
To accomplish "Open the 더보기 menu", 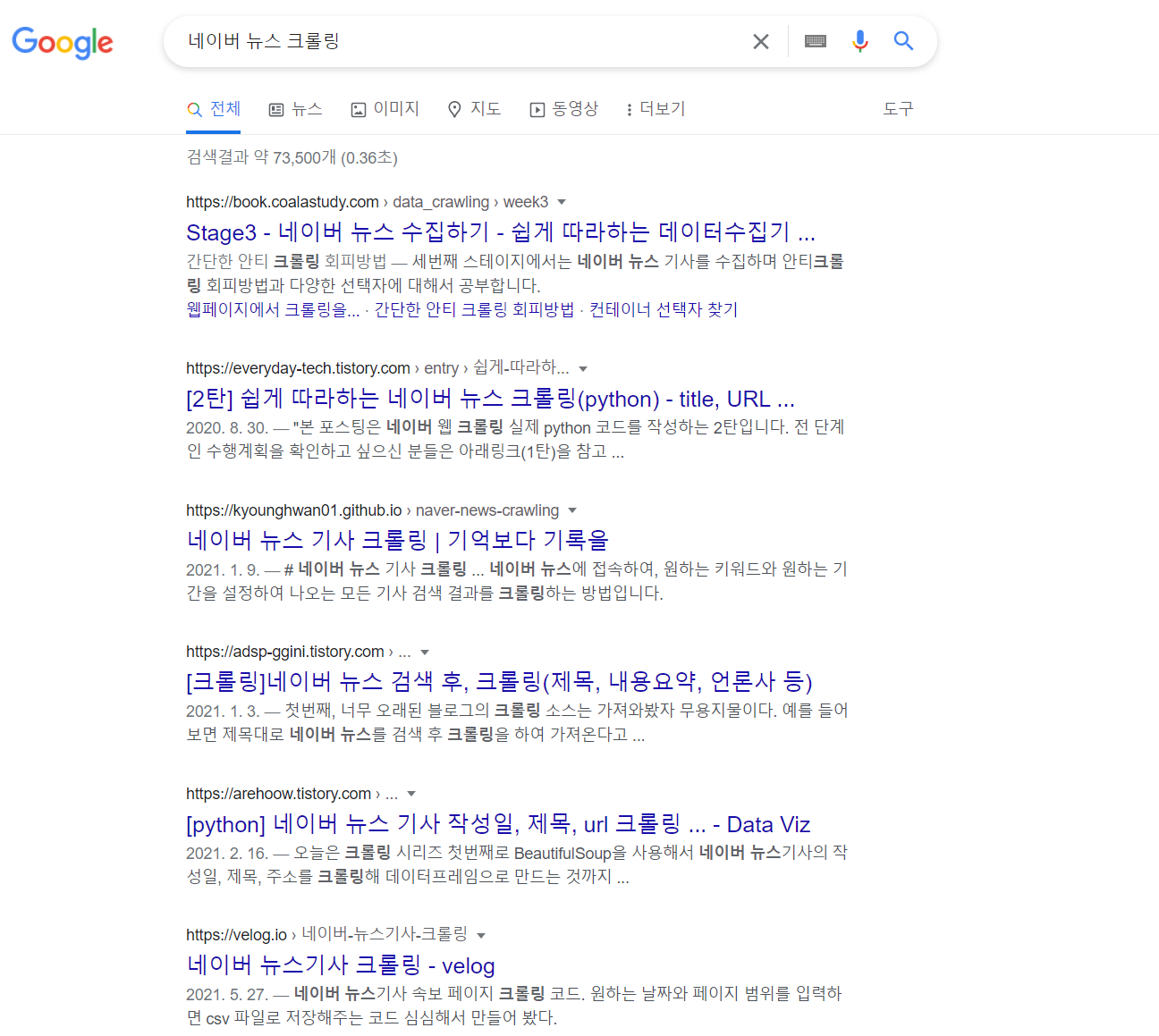I will coord(656,109).
